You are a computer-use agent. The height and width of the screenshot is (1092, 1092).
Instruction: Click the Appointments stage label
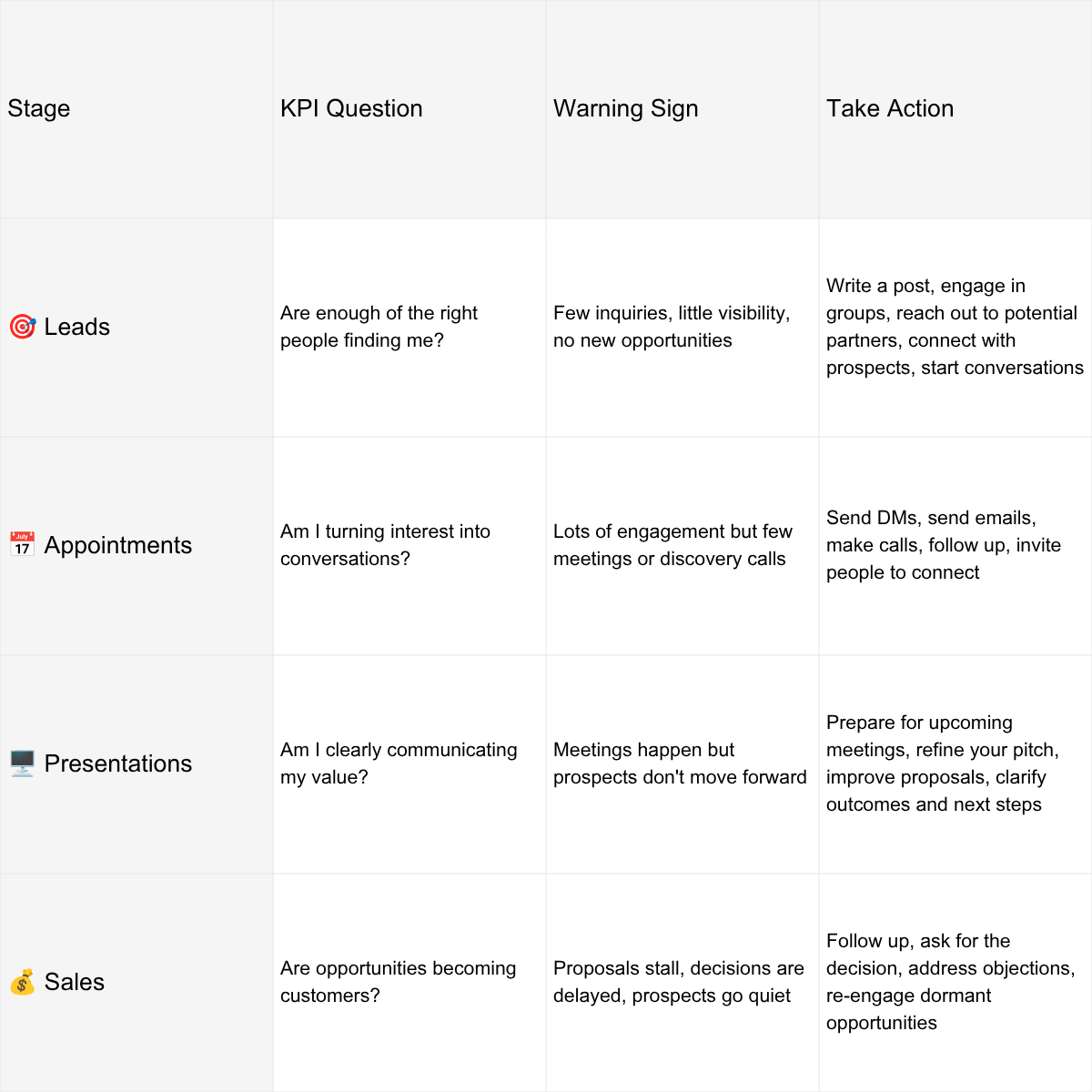(118, 545)
